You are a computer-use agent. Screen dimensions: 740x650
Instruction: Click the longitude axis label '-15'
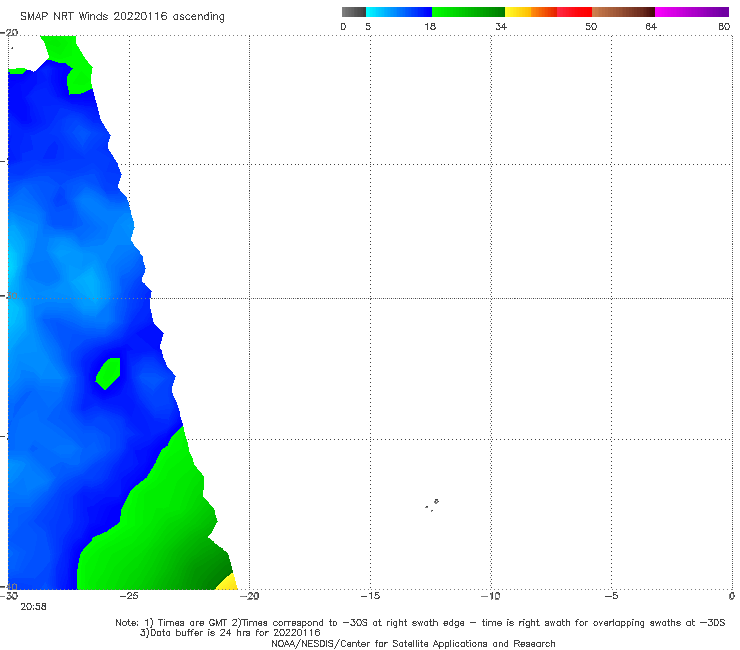pos(370,596)
